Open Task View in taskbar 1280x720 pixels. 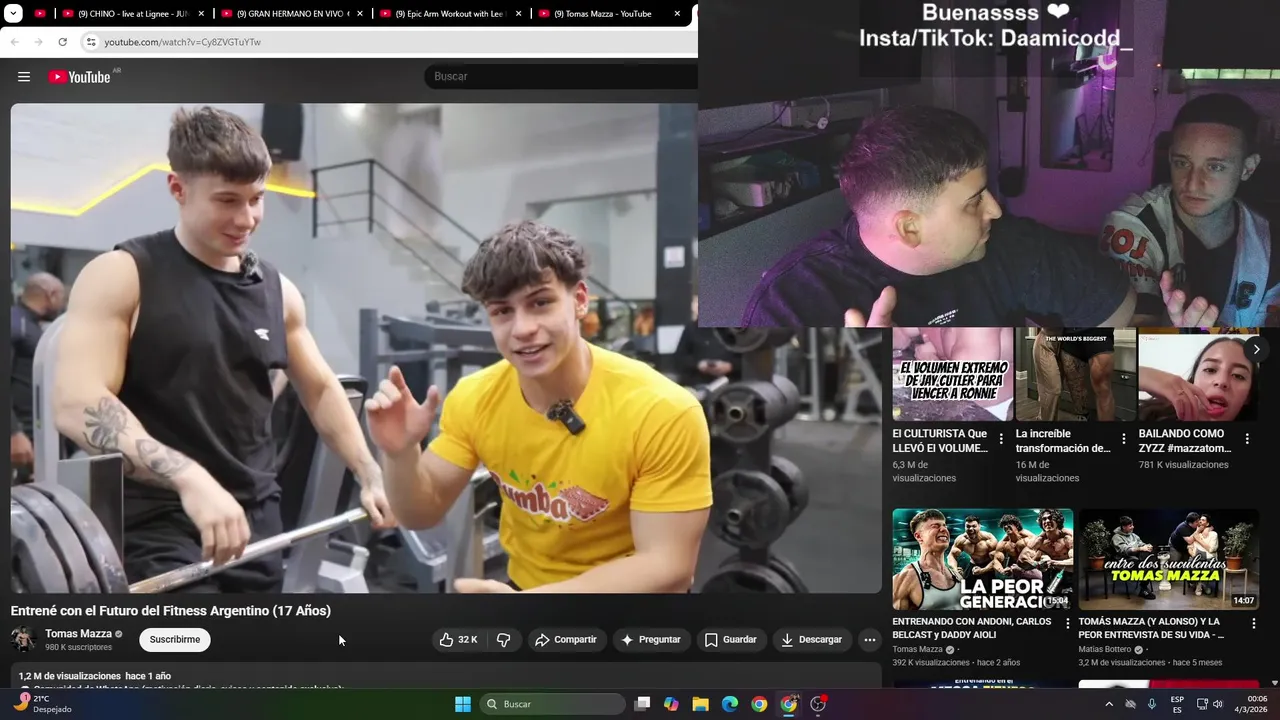tap(642, 704)
